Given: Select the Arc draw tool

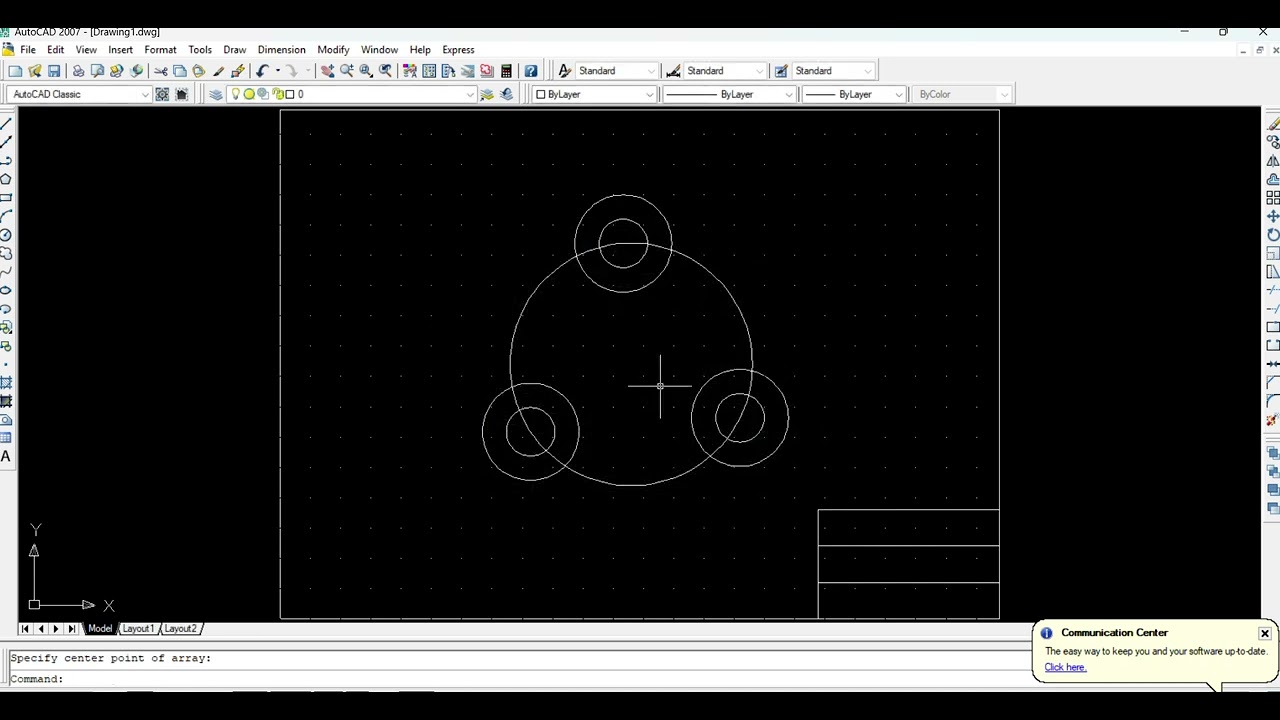Looking at the screenshot, I should [x=6, y=216].
